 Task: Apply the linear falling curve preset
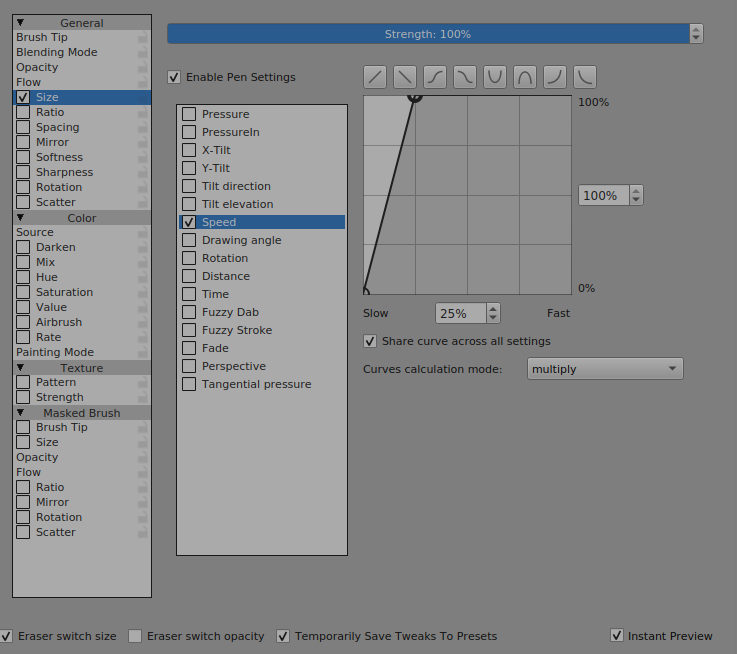[x=405, y=77]
